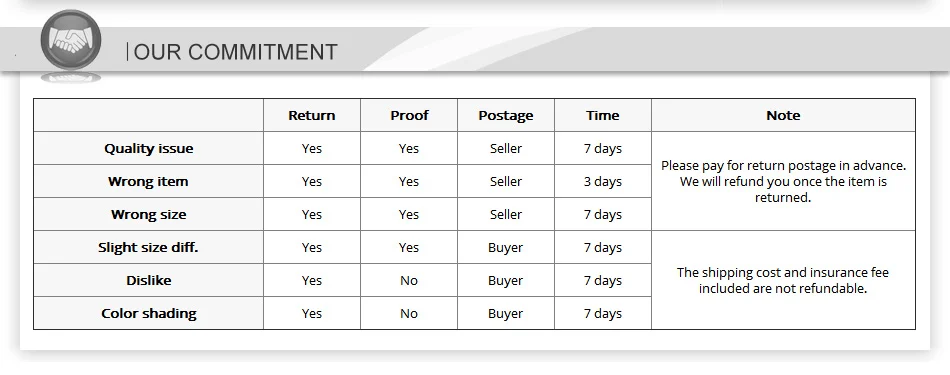Click the Postage column header
Screen dimensions: 950x375
point(506,116)
